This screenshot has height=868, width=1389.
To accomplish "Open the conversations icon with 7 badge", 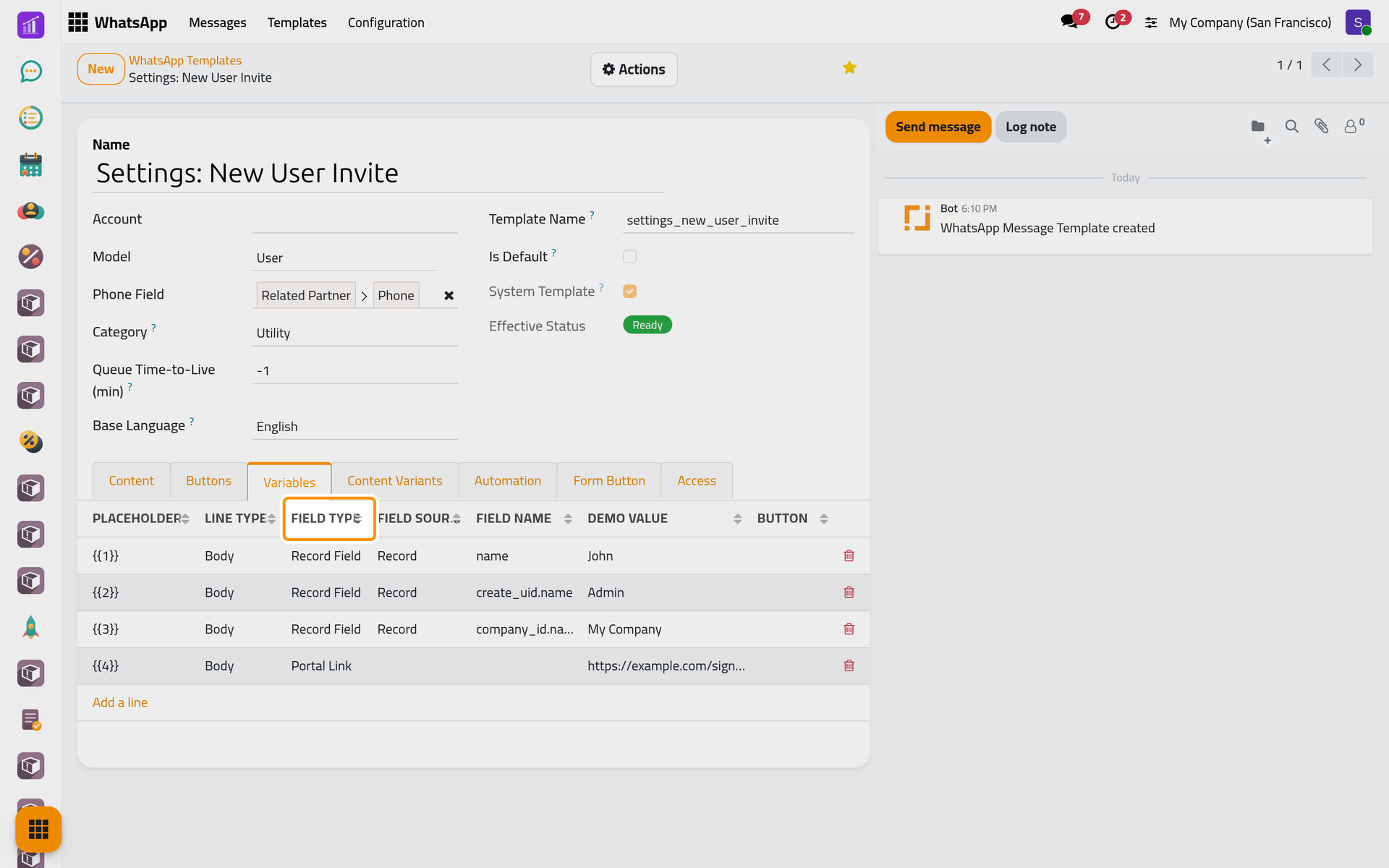I will [1071, 22].
